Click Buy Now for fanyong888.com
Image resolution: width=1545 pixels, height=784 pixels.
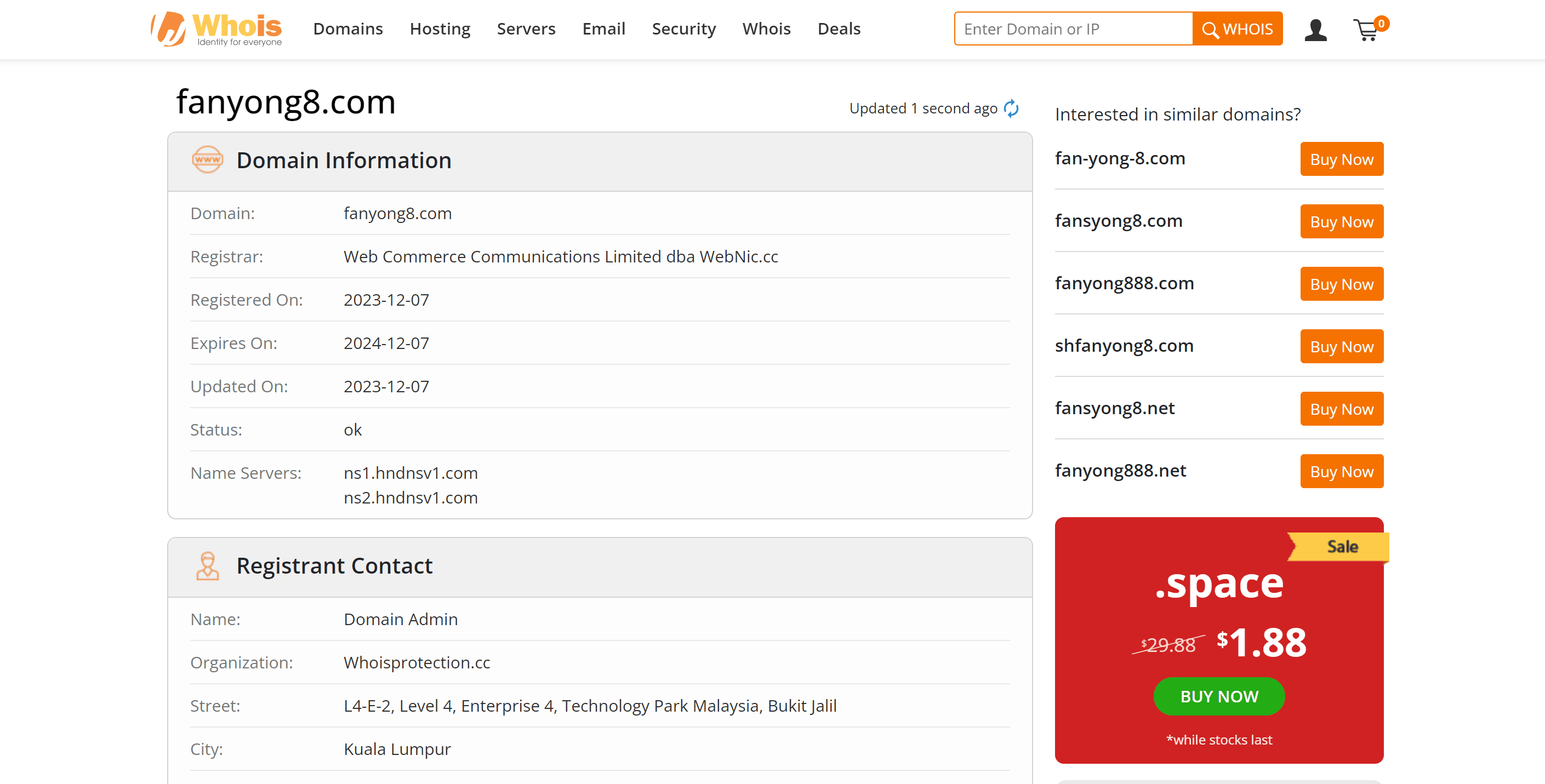(x=1341, y=284)
